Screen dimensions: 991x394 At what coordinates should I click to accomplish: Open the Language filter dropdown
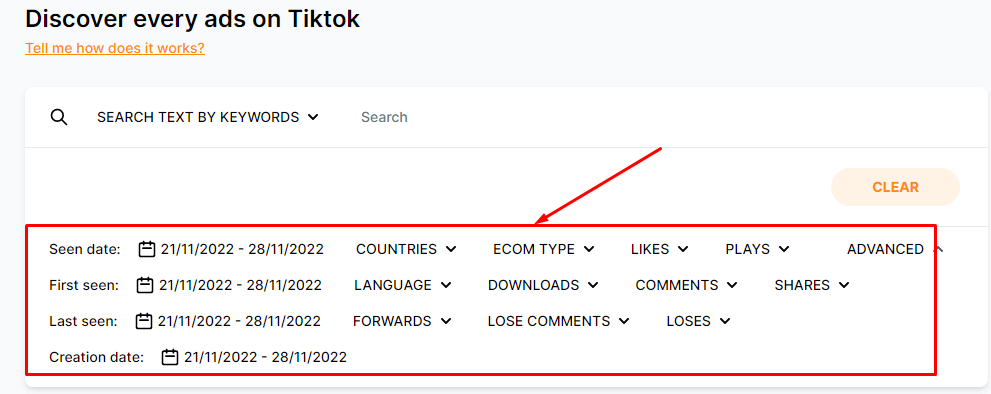pos(403,285)
